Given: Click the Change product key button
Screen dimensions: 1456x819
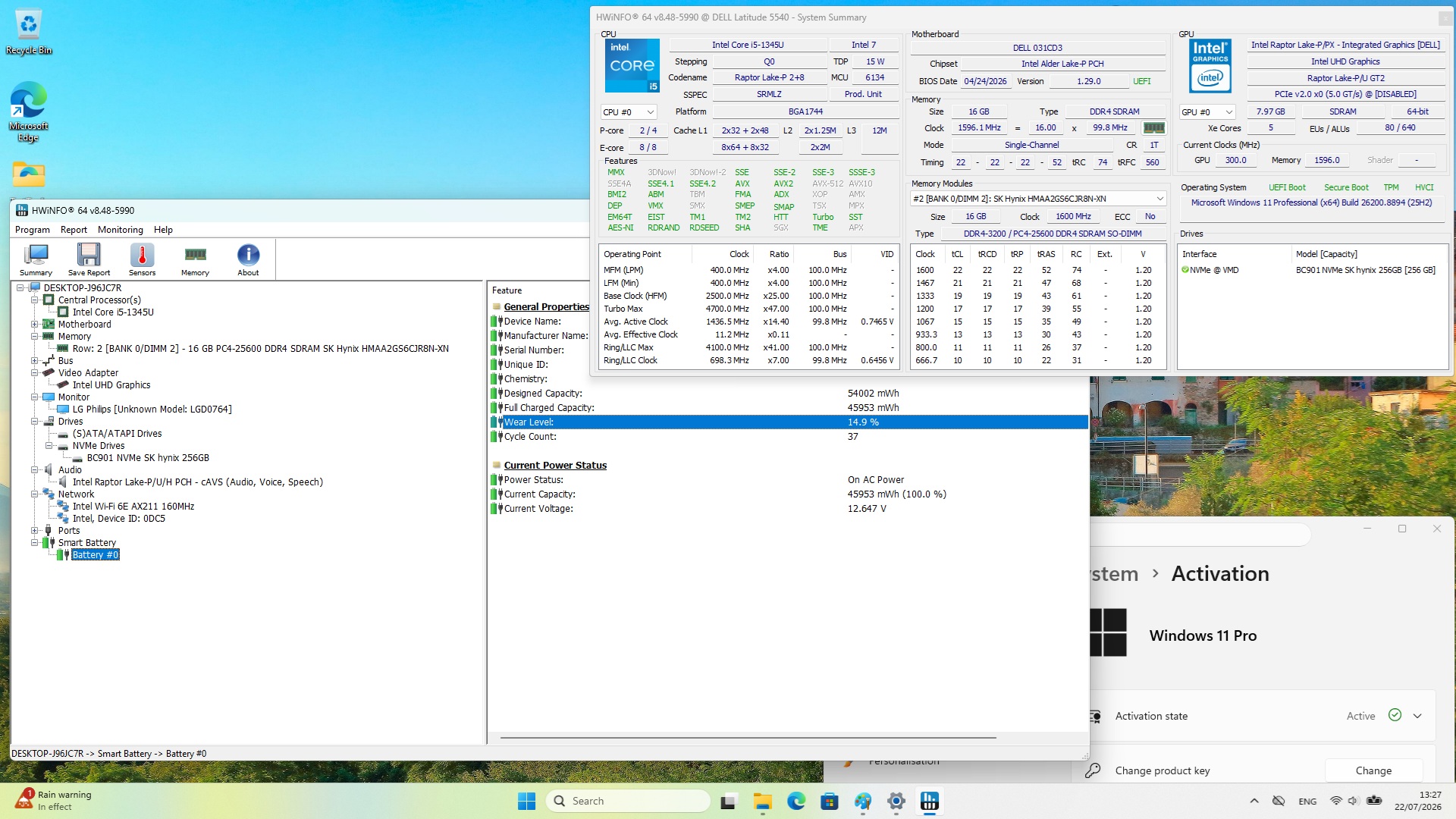Looking at the screenshot, I should pos(1373,770).
